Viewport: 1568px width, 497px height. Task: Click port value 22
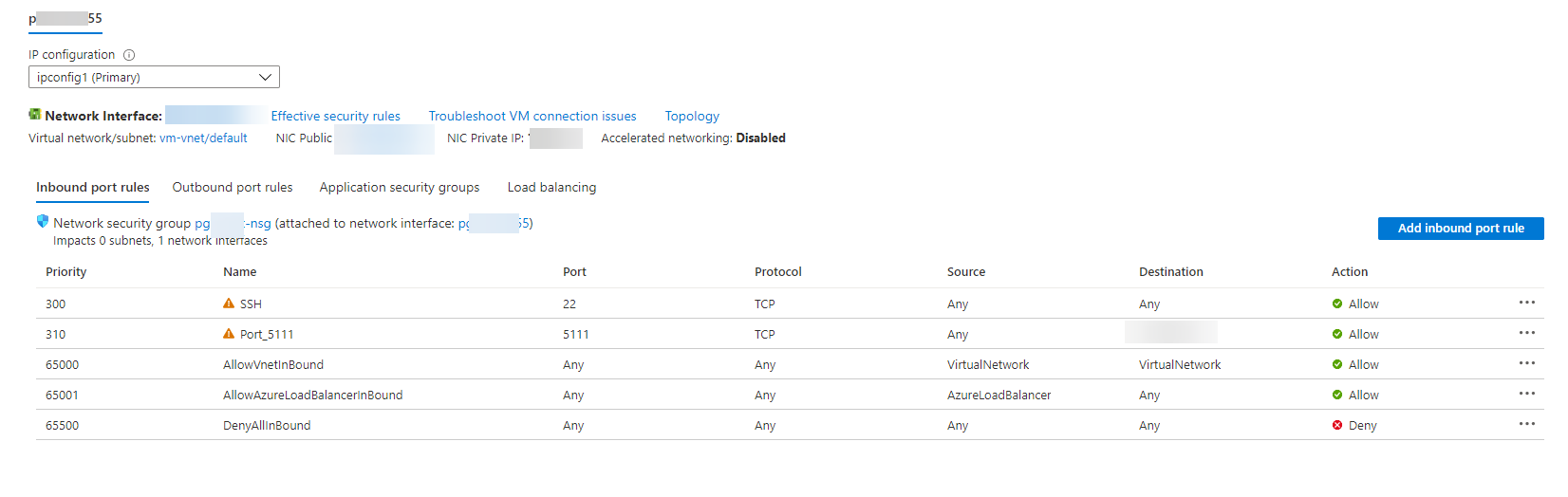click(x=569, y=304)
